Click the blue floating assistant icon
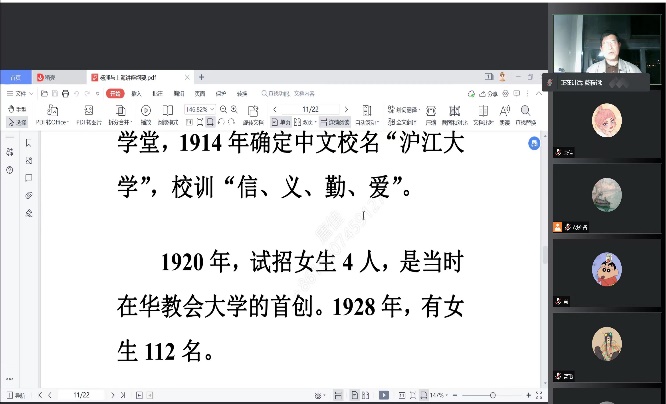666x404 pixels. pyautogui.click(x=534, y=143)
